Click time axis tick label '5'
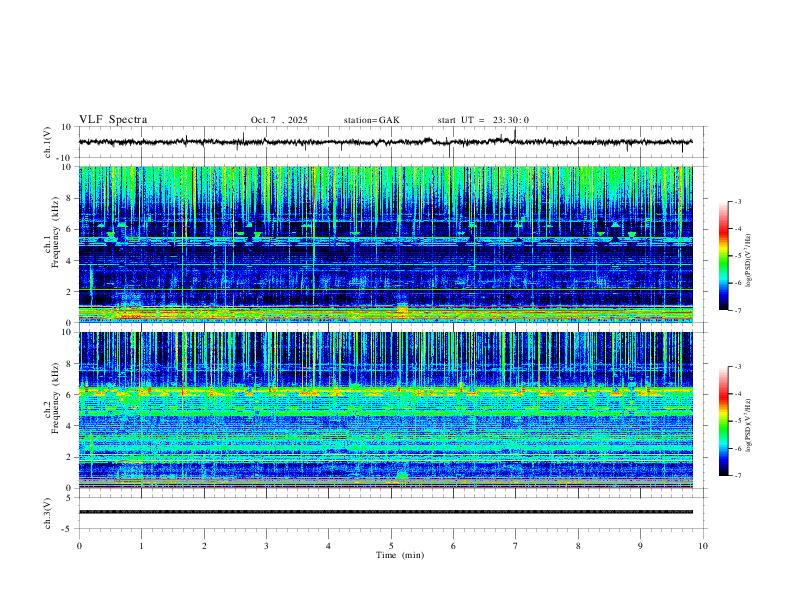Screen dimensions: 792x612 pos(391,546)
